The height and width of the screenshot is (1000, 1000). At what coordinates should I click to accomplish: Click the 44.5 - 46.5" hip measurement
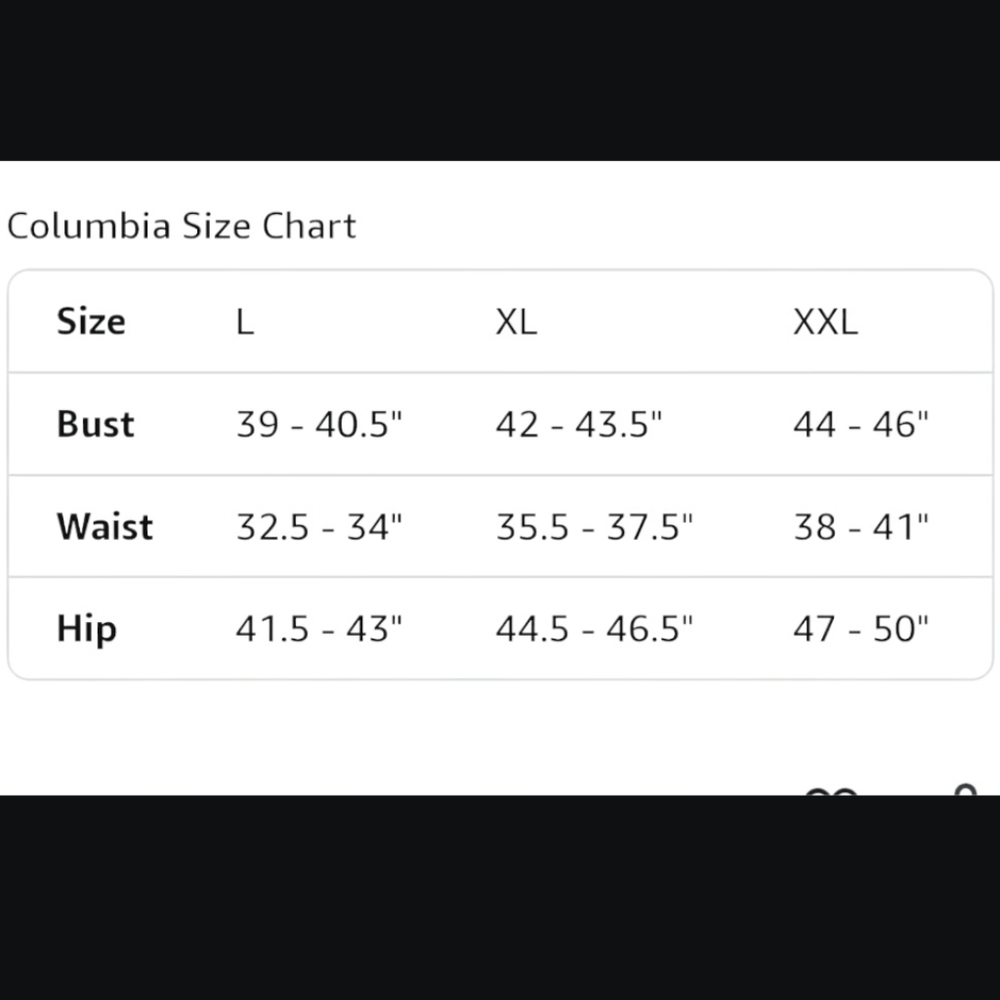point(594,629)
